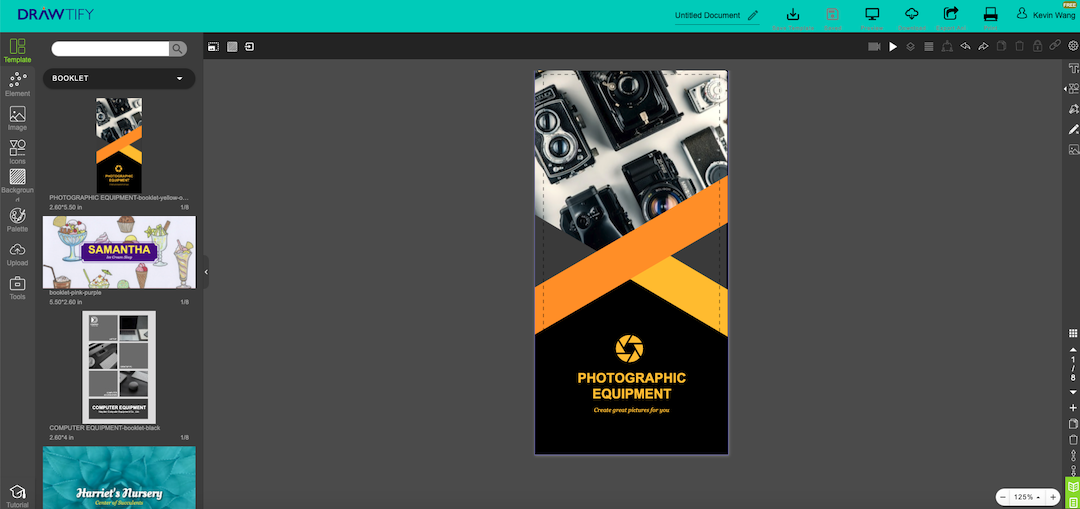The height and width of the screenshot is (509, 1080).
Task: Click the video camera animation icon
Action: coord(874,47)
